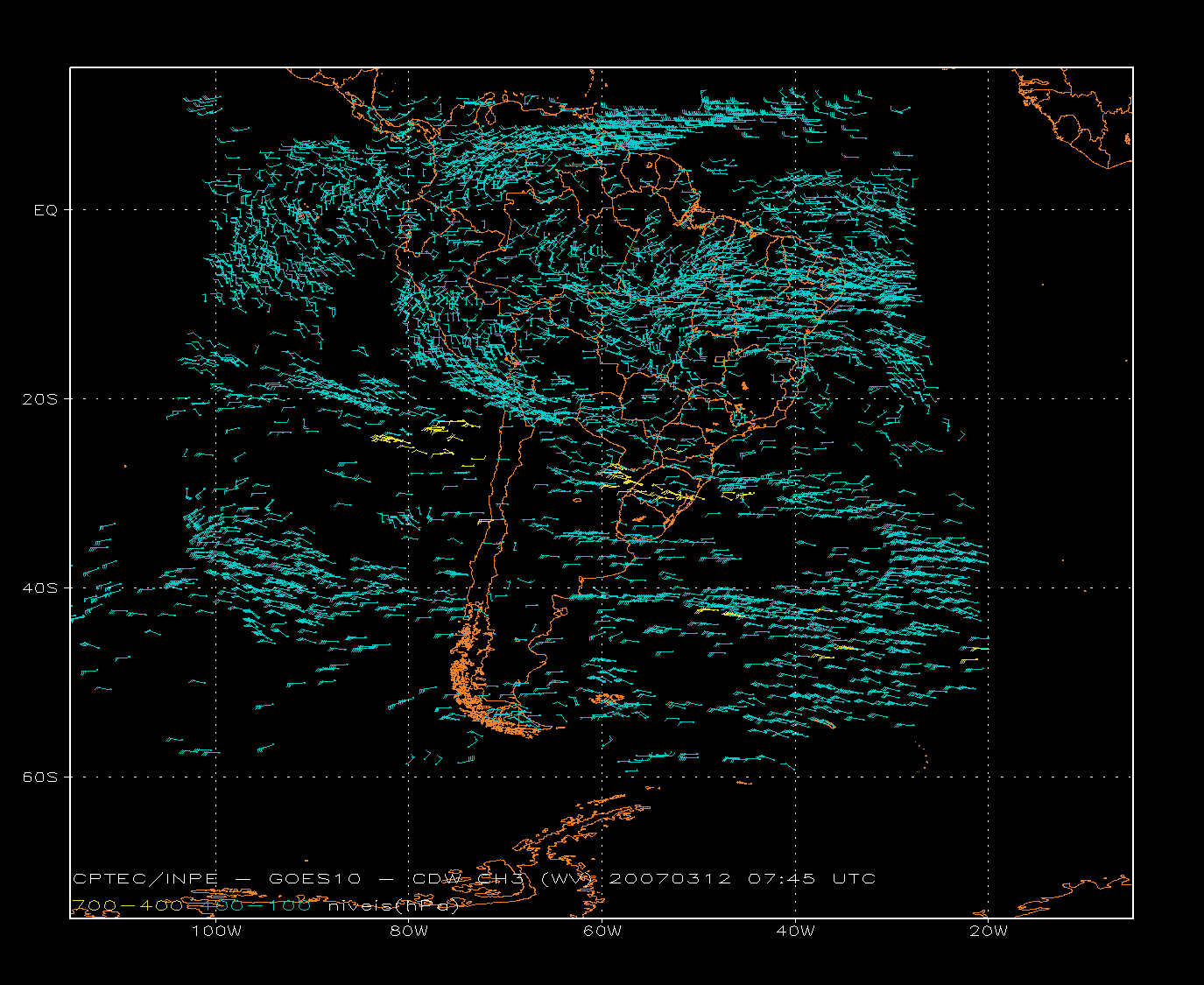
Task: Click the UTC label
Action: 854,879
